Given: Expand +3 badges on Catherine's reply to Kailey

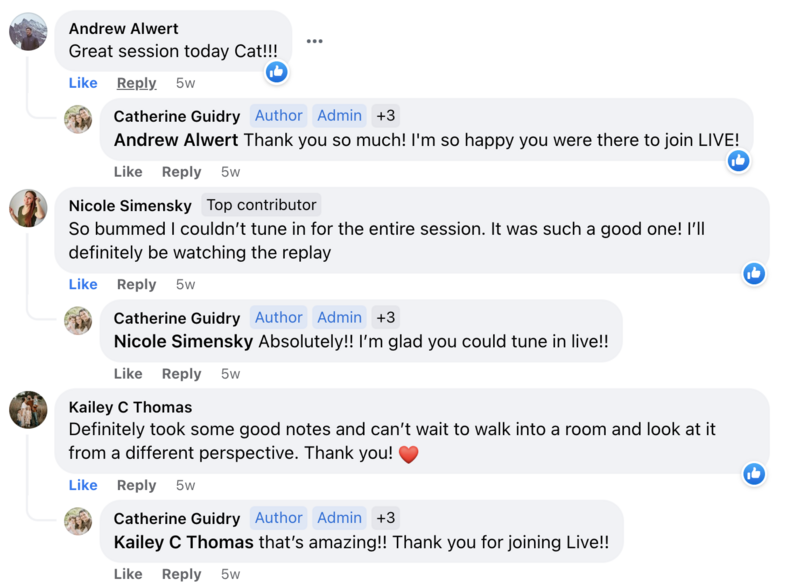Looking at the screenshot, I should click(386, 518).
